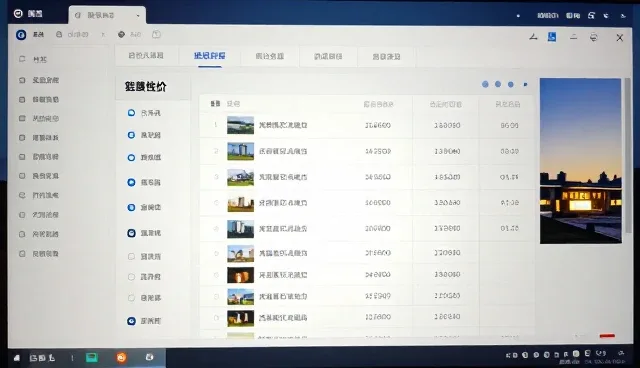
Task: Select the sixth radio option in the filter list
Action: (x=131, y=233)
